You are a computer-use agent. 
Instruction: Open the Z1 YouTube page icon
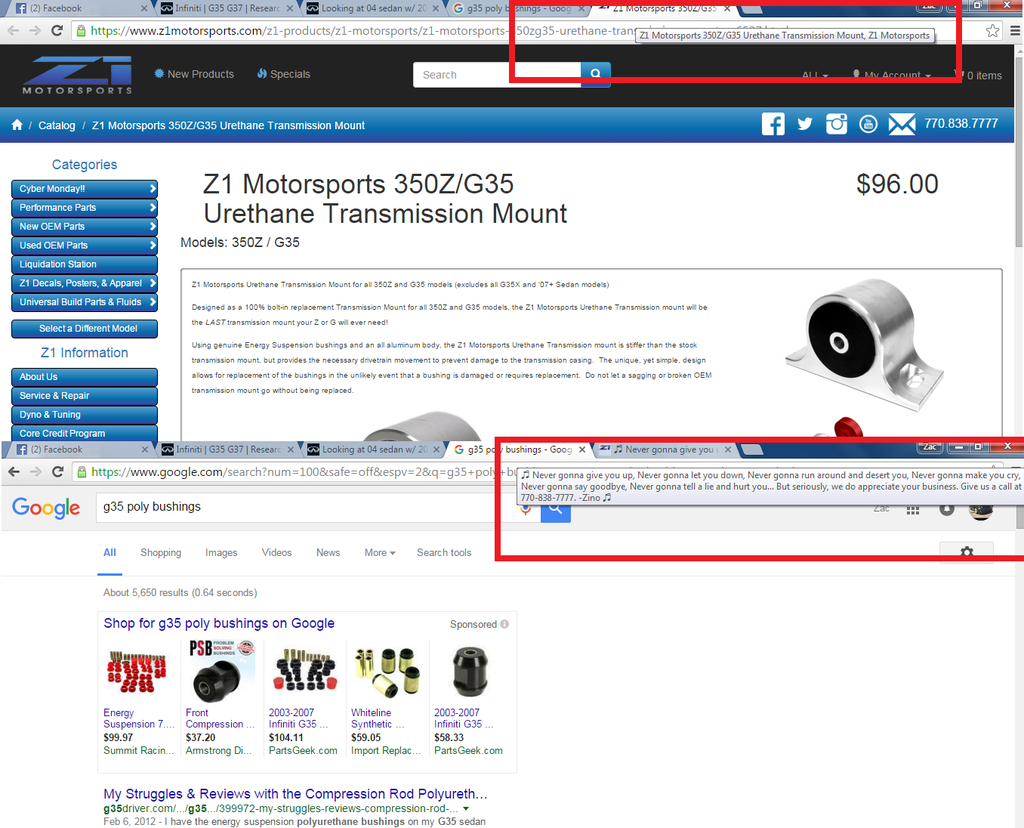click(x=868, y=124)
